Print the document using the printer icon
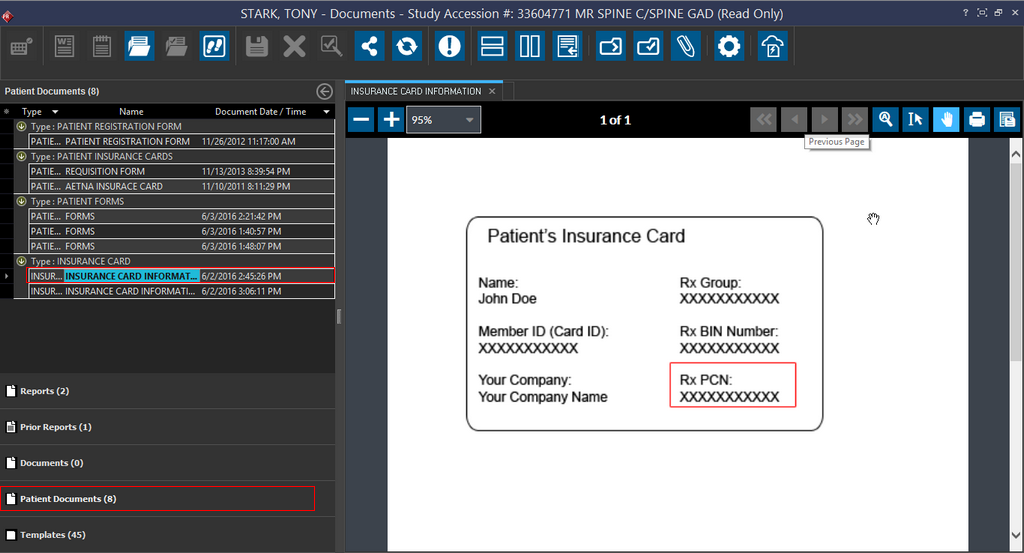 (x=977, y=120)
